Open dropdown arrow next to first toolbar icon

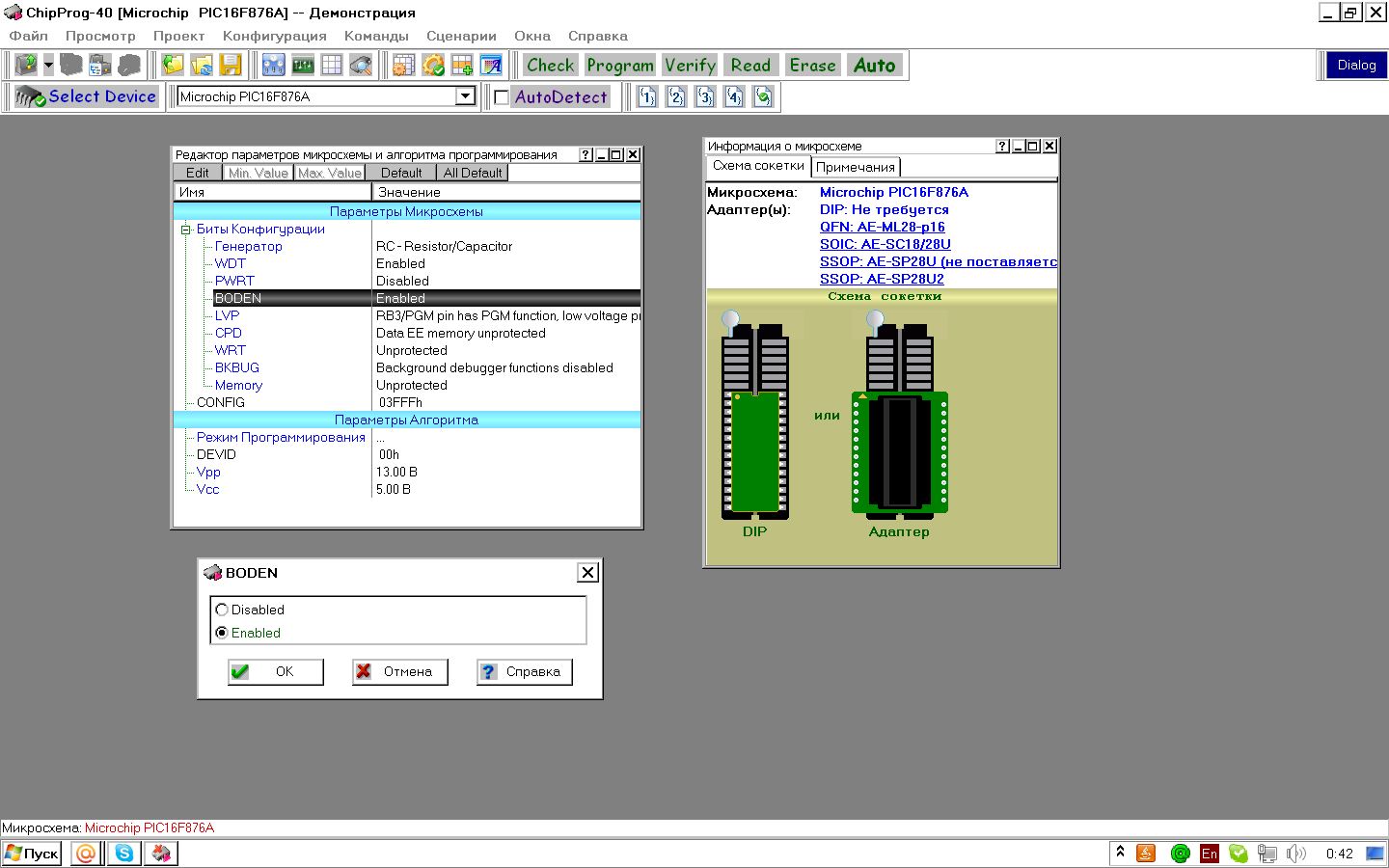[48, 66]
